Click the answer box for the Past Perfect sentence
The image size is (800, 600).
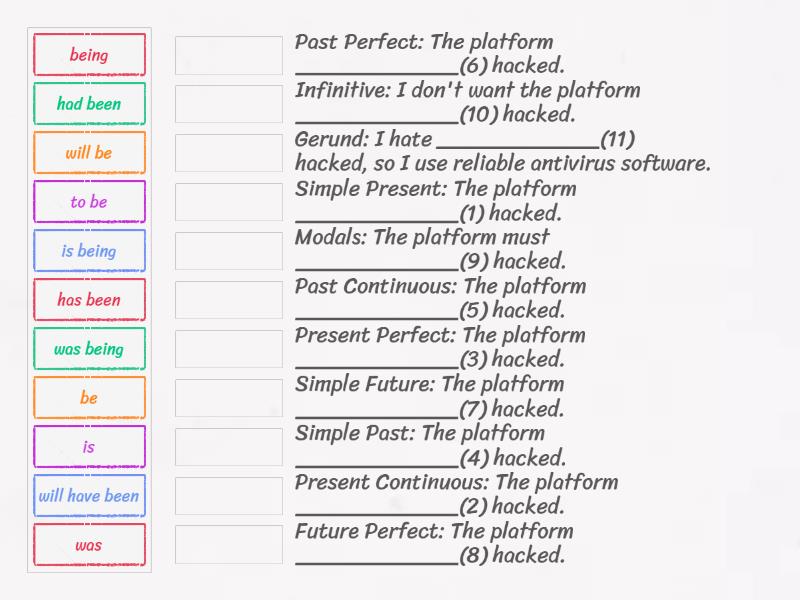pyautogui.click(x=228, y=54)
